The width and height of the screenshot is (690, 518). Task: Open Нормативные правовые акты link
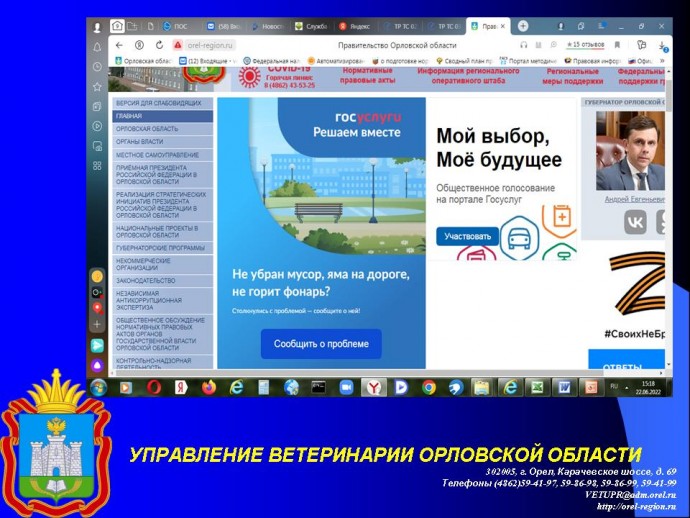click(367, 75)
